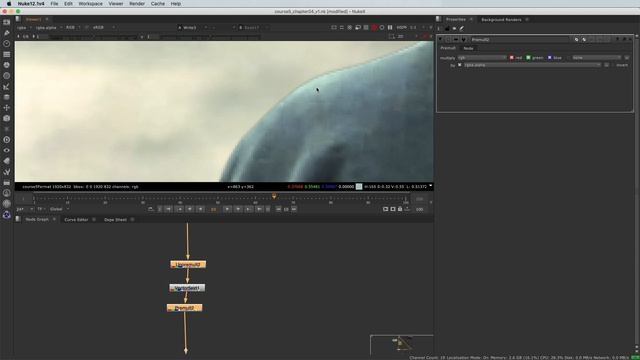The image size is (640, 360).
Task: Open the timeline Global range dropdown
Action: tap(60, 209)
